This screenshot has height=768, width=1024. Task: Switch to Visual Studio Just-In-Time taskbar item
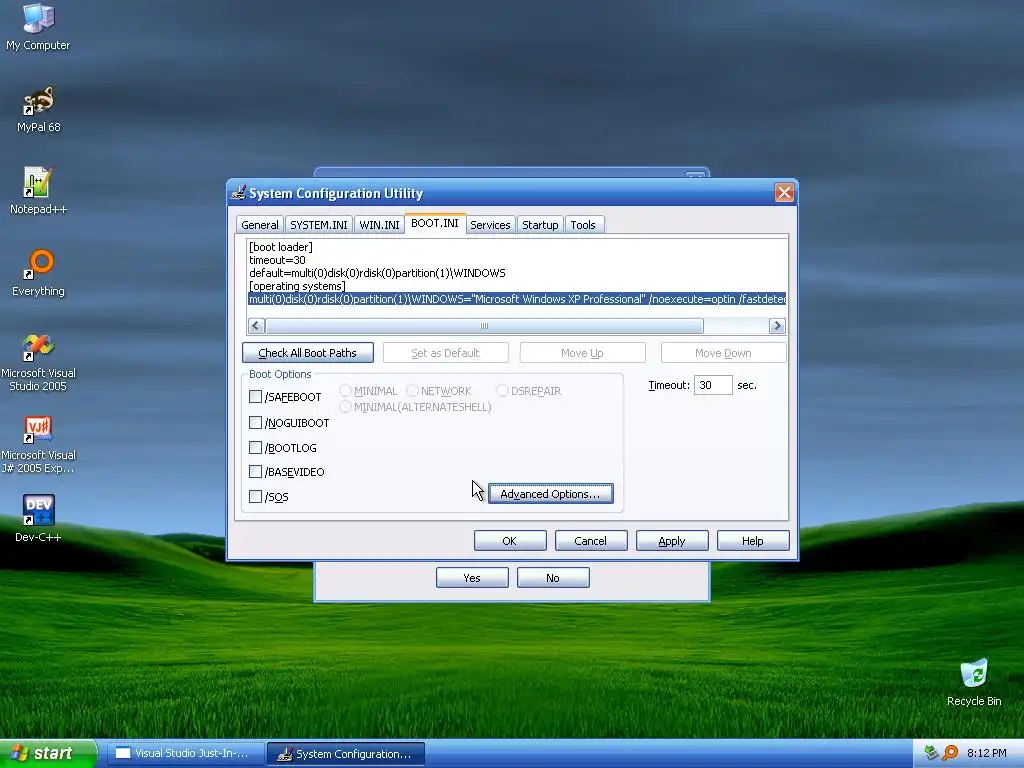185,753
